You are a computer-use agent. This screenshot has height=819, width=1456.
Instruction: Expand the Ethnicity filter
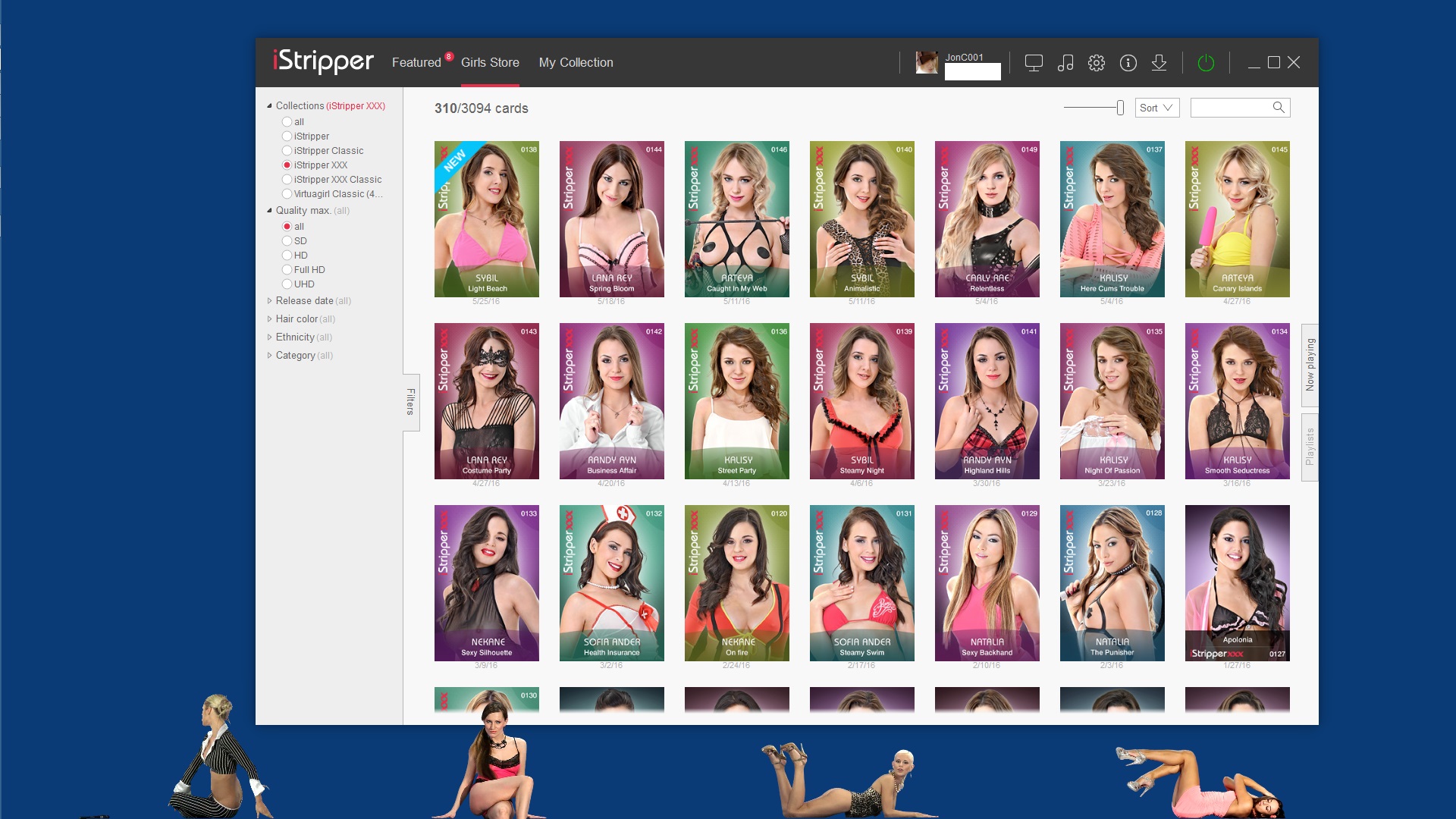tap(269, 337)
